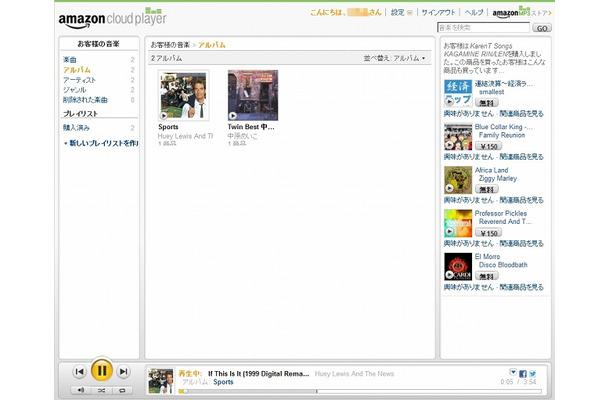This screenshot has height=400, width=610.
Task: Click the サインアウト link
Action: coord(438,12)
